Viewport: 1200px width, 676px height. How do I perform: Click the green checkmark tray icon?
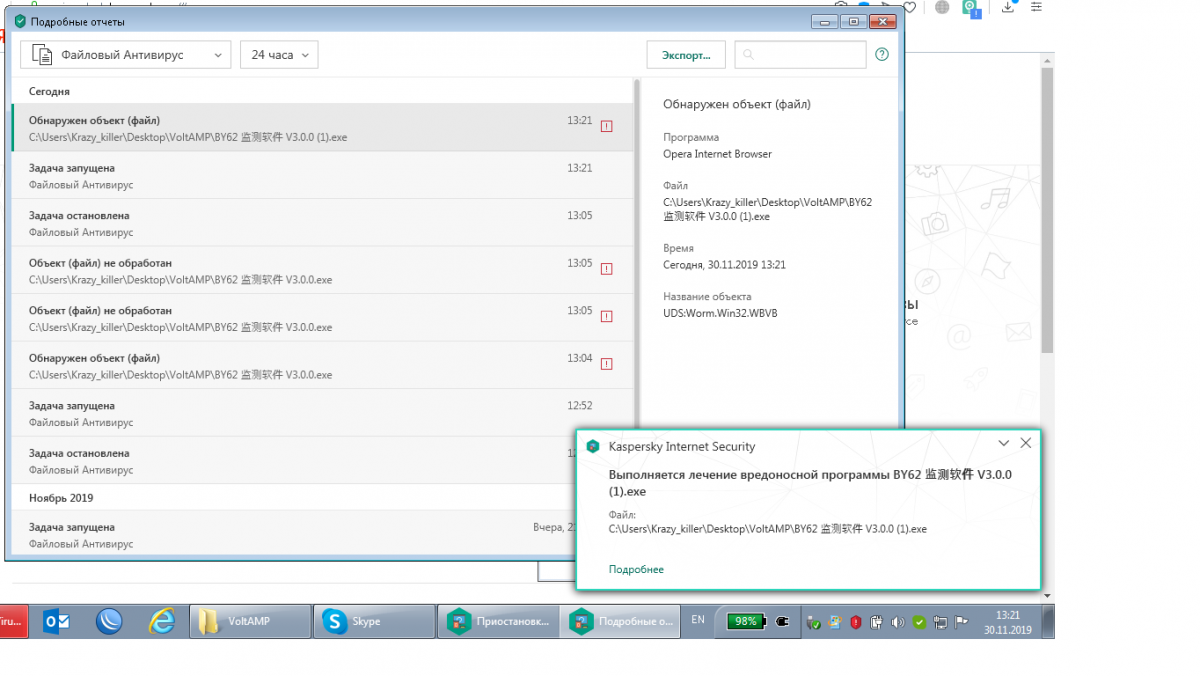(919, 622)
